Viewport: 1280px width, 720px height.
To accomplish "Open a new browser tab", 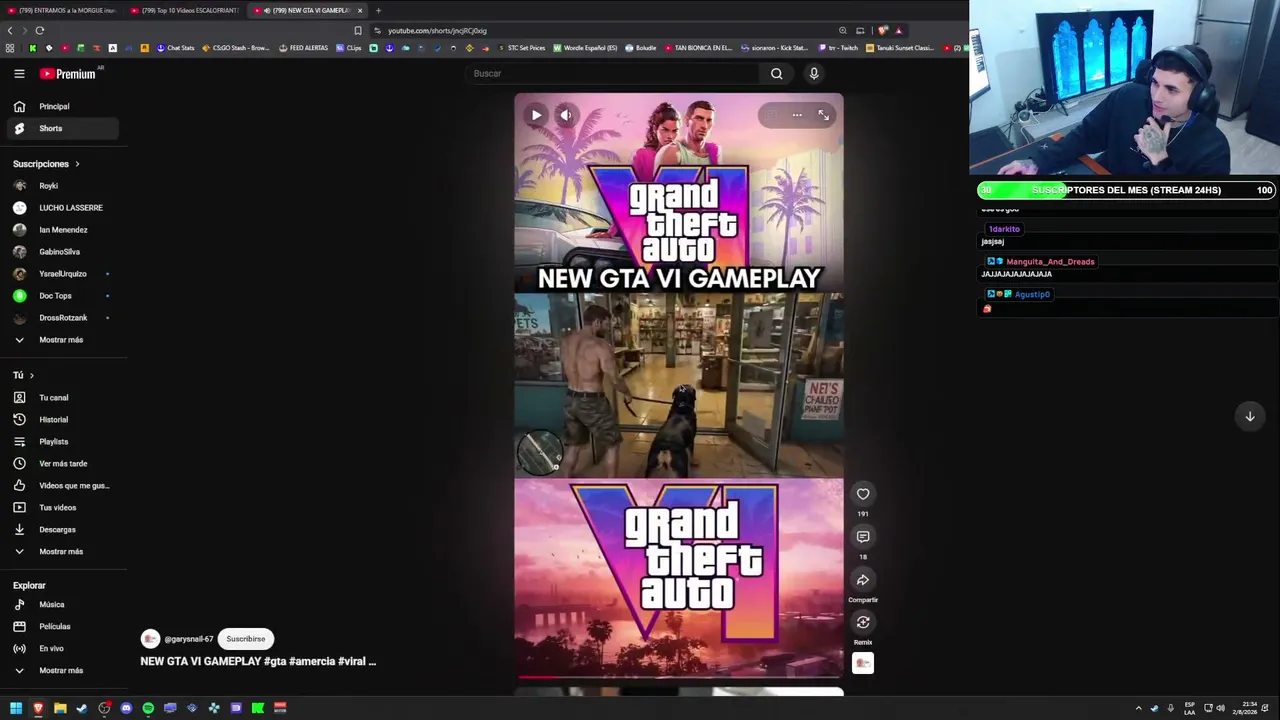I will (378, 10).
